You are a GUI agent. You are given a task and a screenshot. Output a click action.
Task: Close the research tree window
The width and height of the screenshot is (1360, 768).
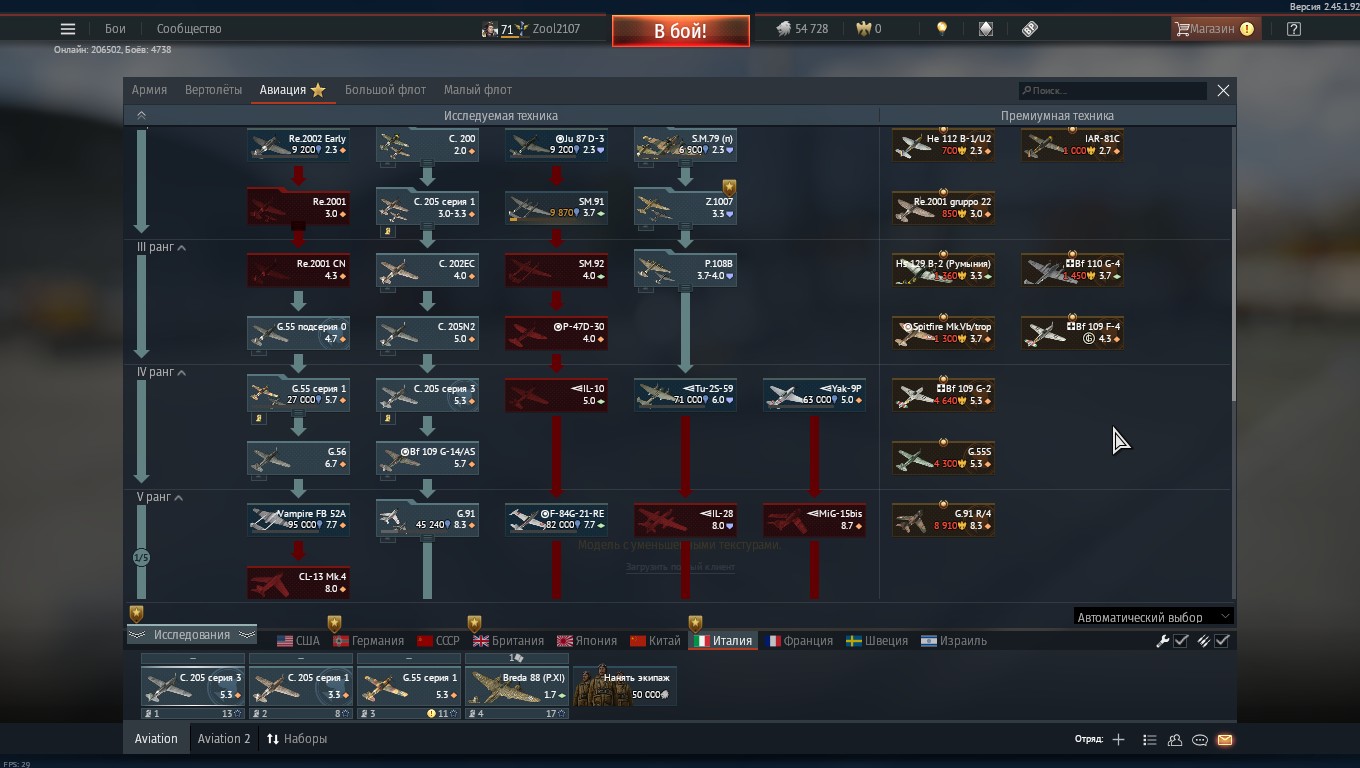(1223, 90)
